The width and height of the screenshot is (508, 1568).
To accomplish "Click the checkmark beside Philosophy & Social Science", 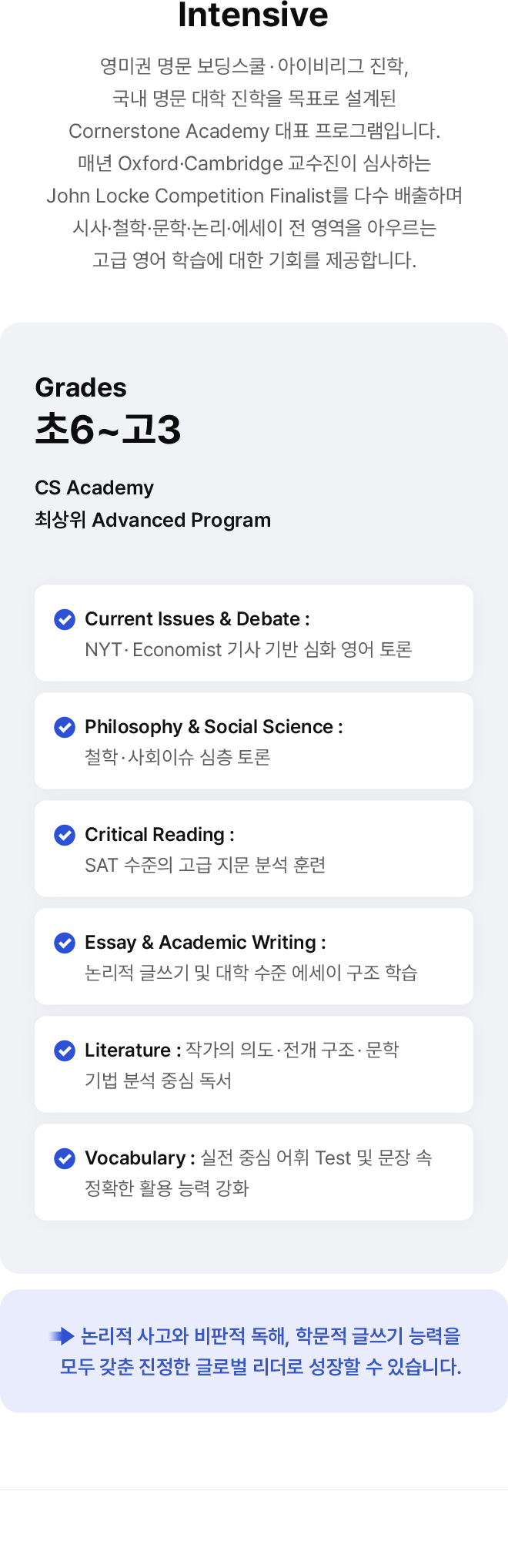I will tap(65, 727).
